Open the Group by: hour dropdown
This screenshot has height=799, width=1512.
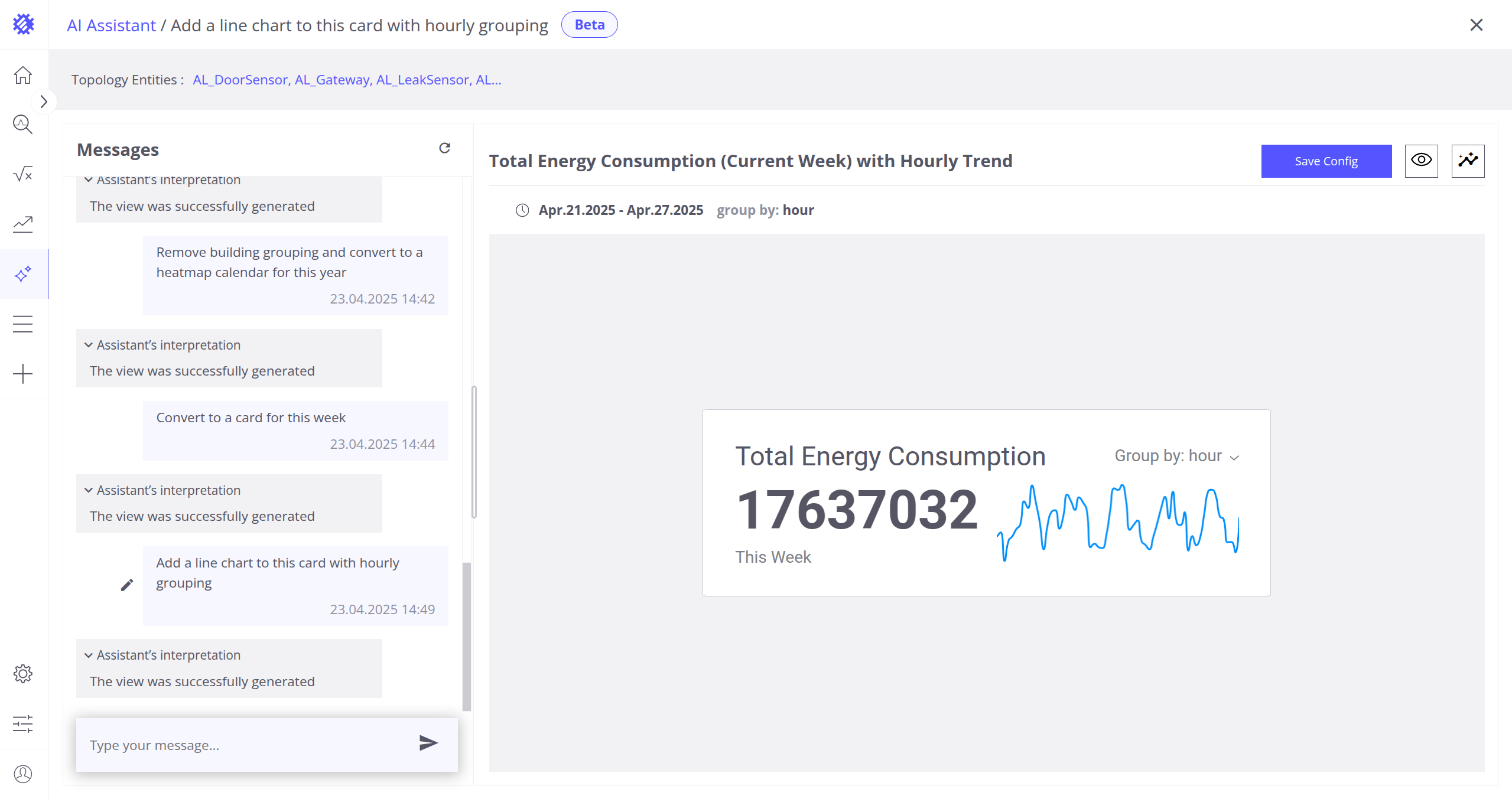tap(1176, 456)
